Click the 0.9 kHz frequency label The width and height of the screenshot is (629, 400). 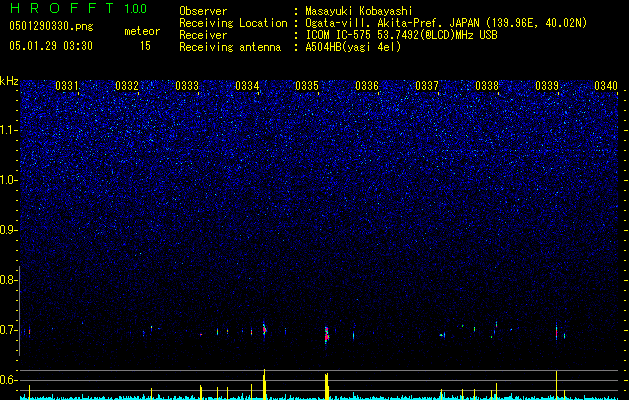pos(9,230)
